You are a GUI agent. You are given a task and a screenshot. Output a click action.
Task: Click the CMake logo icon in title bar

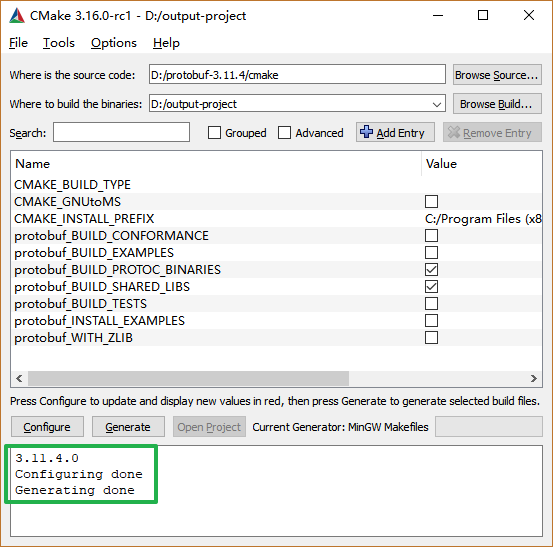point(17,16)
